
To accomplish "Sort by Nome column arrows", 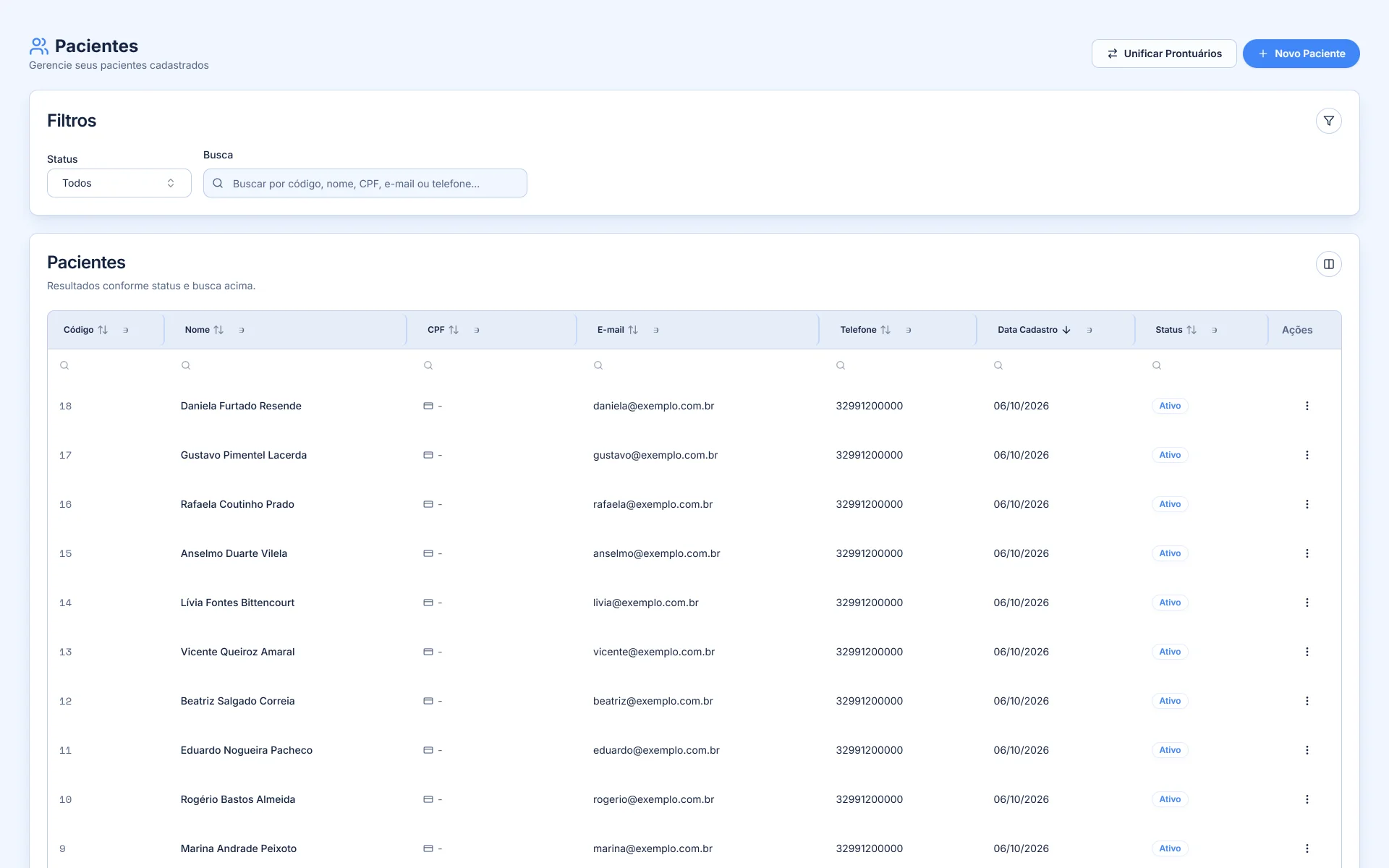I will [218, 330].
